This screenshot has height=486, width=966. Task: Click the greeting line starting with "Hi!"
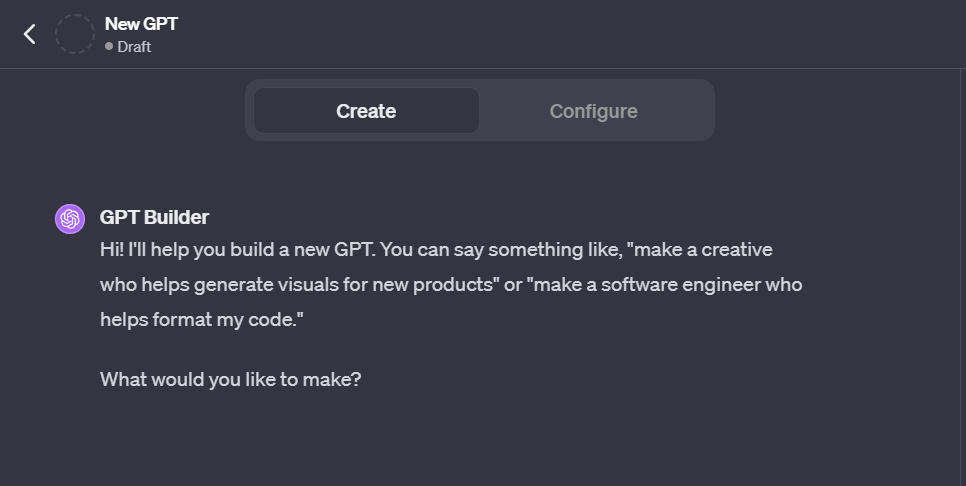click(436, 249)
